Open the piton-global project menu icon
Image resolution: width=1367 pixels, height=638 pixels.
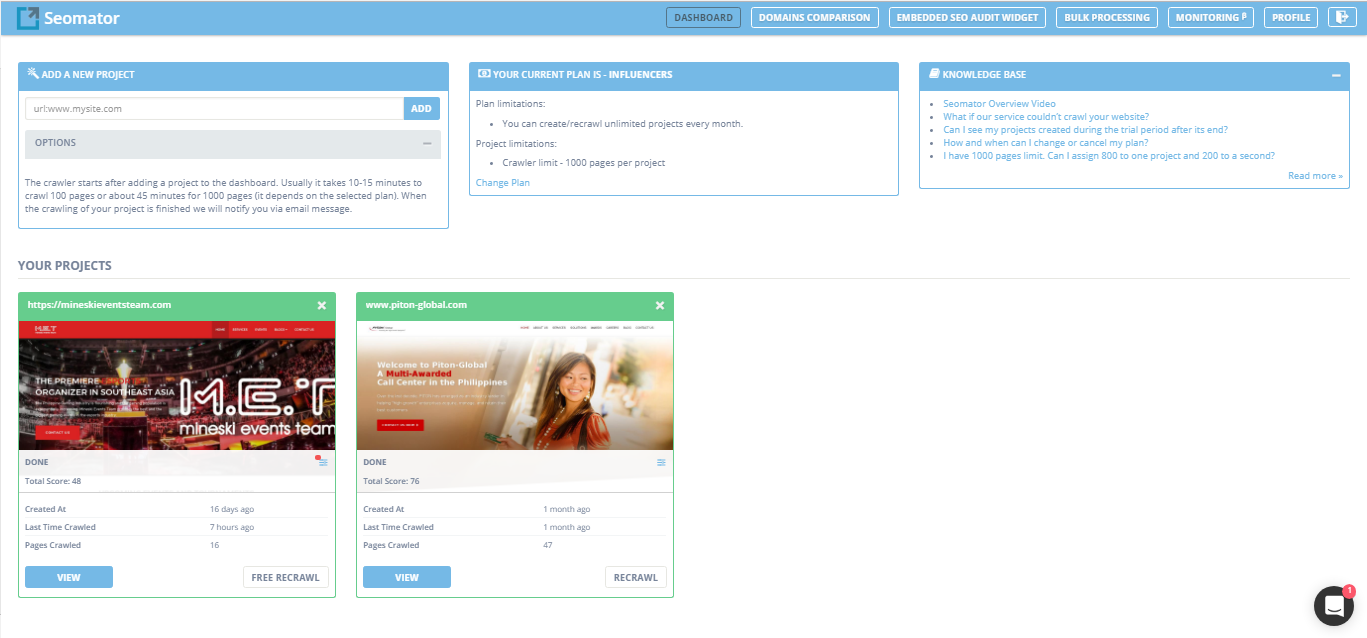click(x=661, y=463)
